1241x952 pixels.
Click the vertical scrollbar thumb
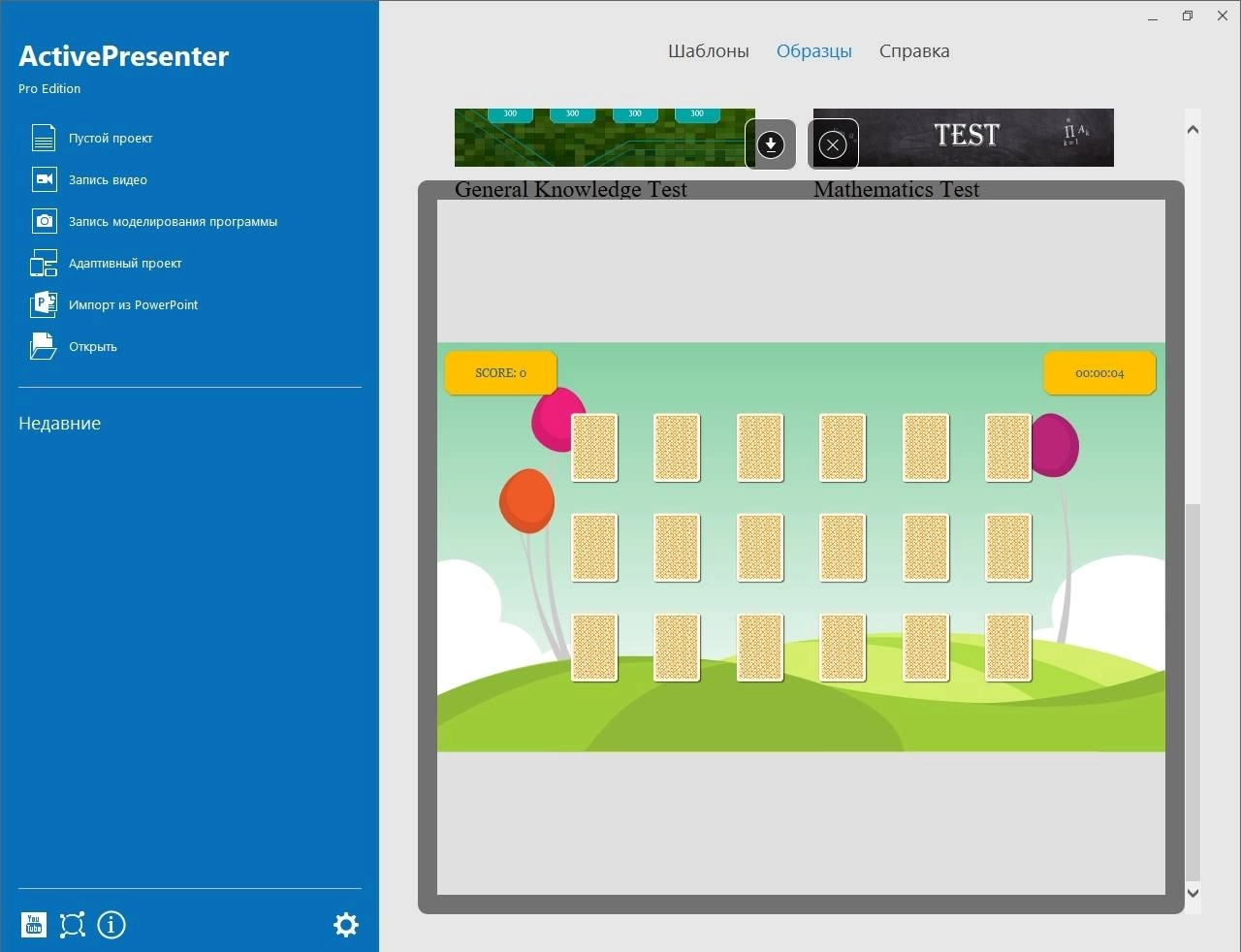click(1193, 691)
